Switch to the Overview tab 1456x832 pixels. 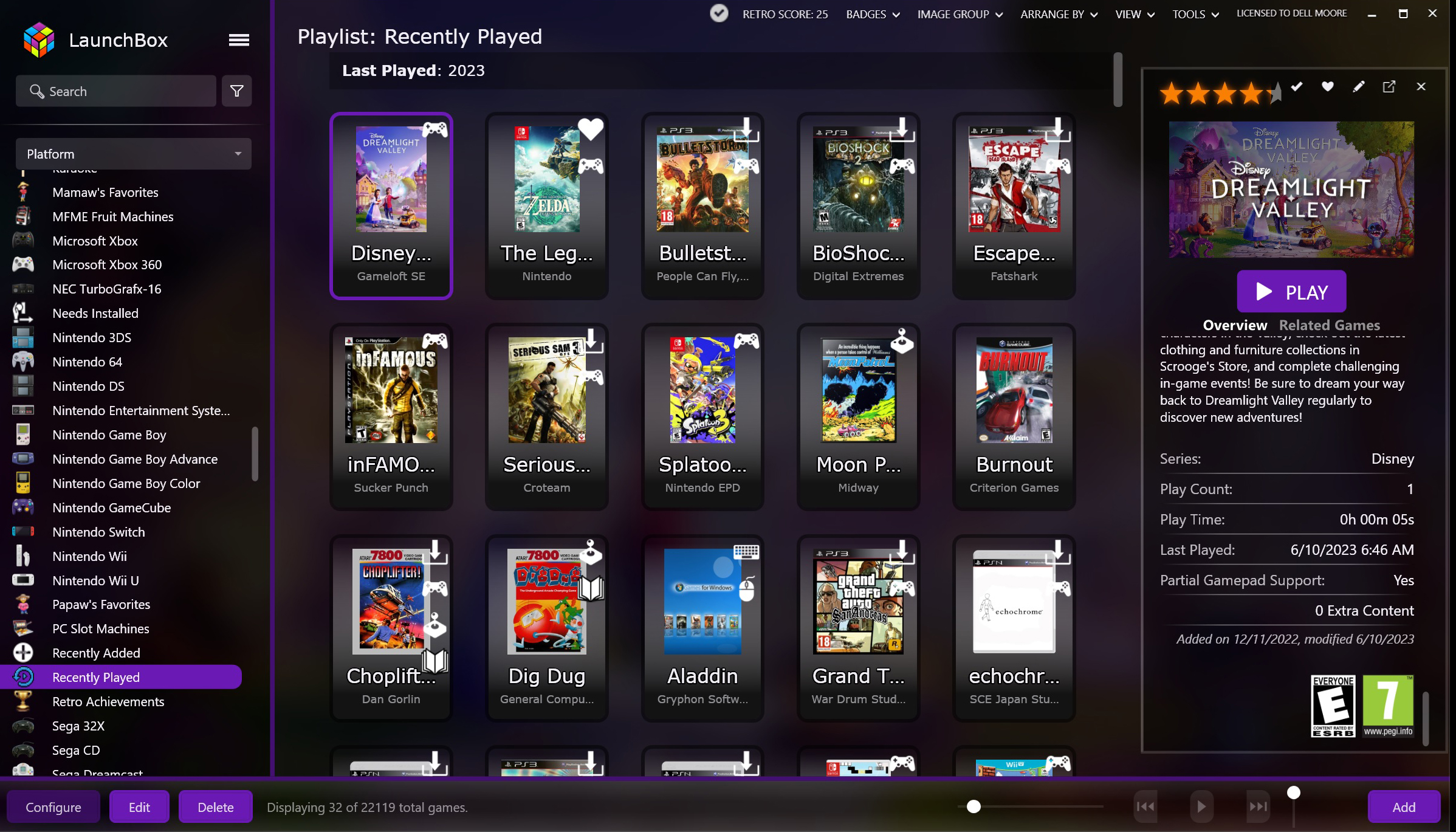pyautogui.click(x=1235, y=325)
